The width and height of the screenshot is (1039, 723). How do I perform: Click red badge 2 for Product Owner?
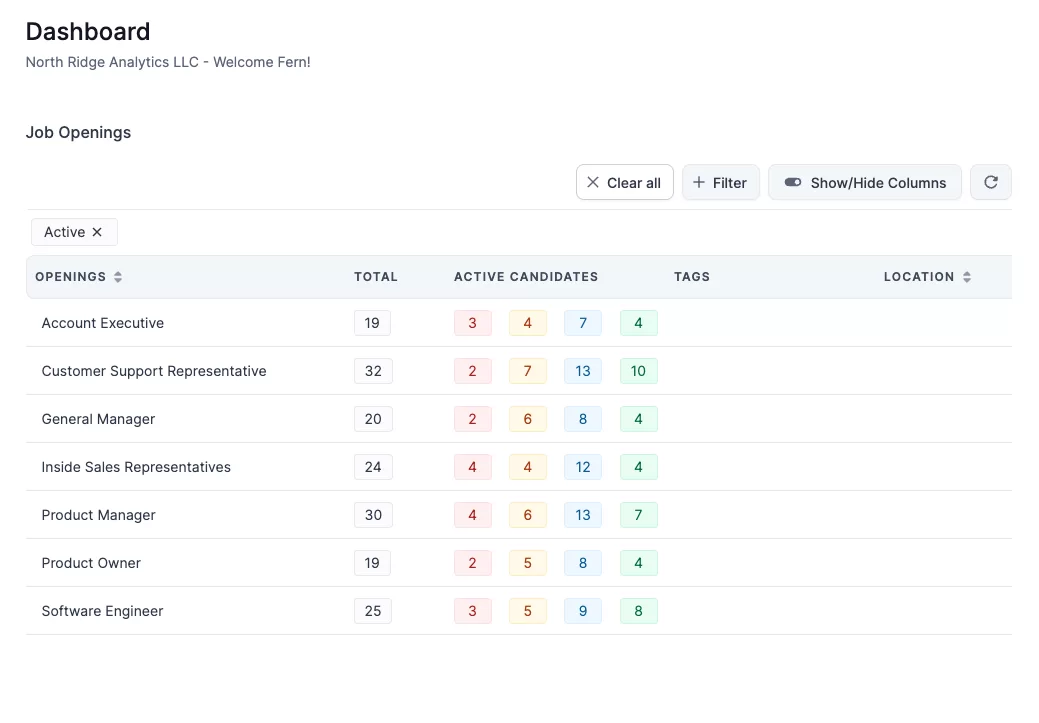pos(472,563)
